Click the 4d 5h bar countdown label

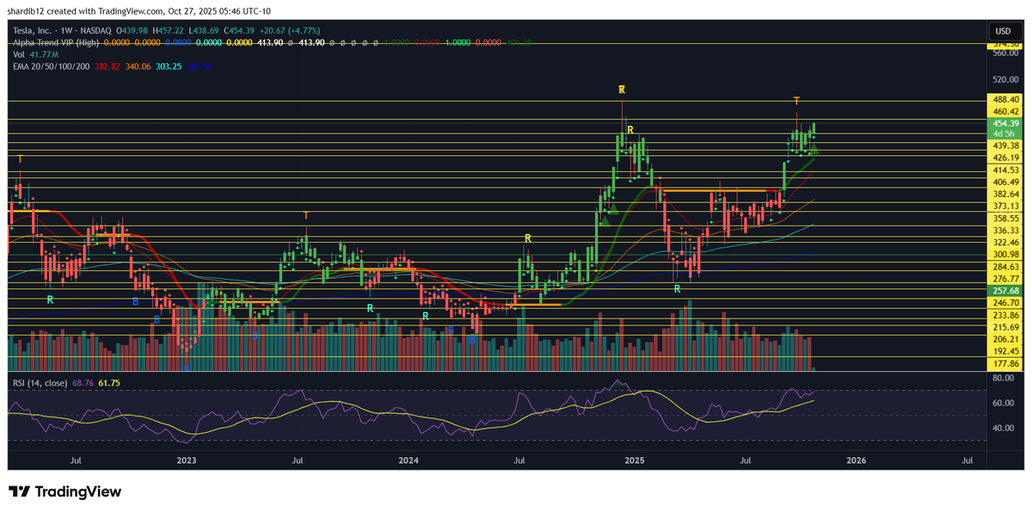pos(1004,134)
